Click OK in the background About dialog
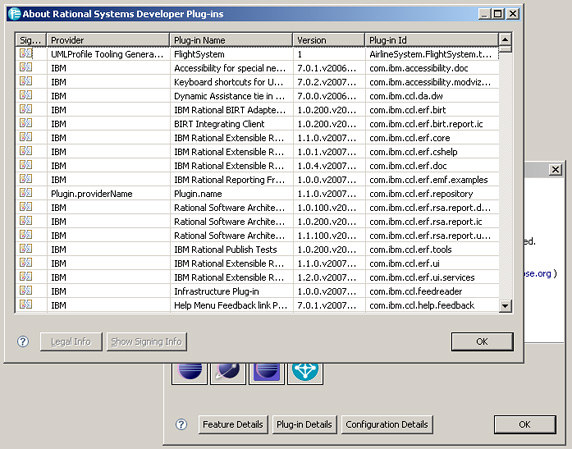This screenshot has width=572, height=449. (x=525, y=425)
